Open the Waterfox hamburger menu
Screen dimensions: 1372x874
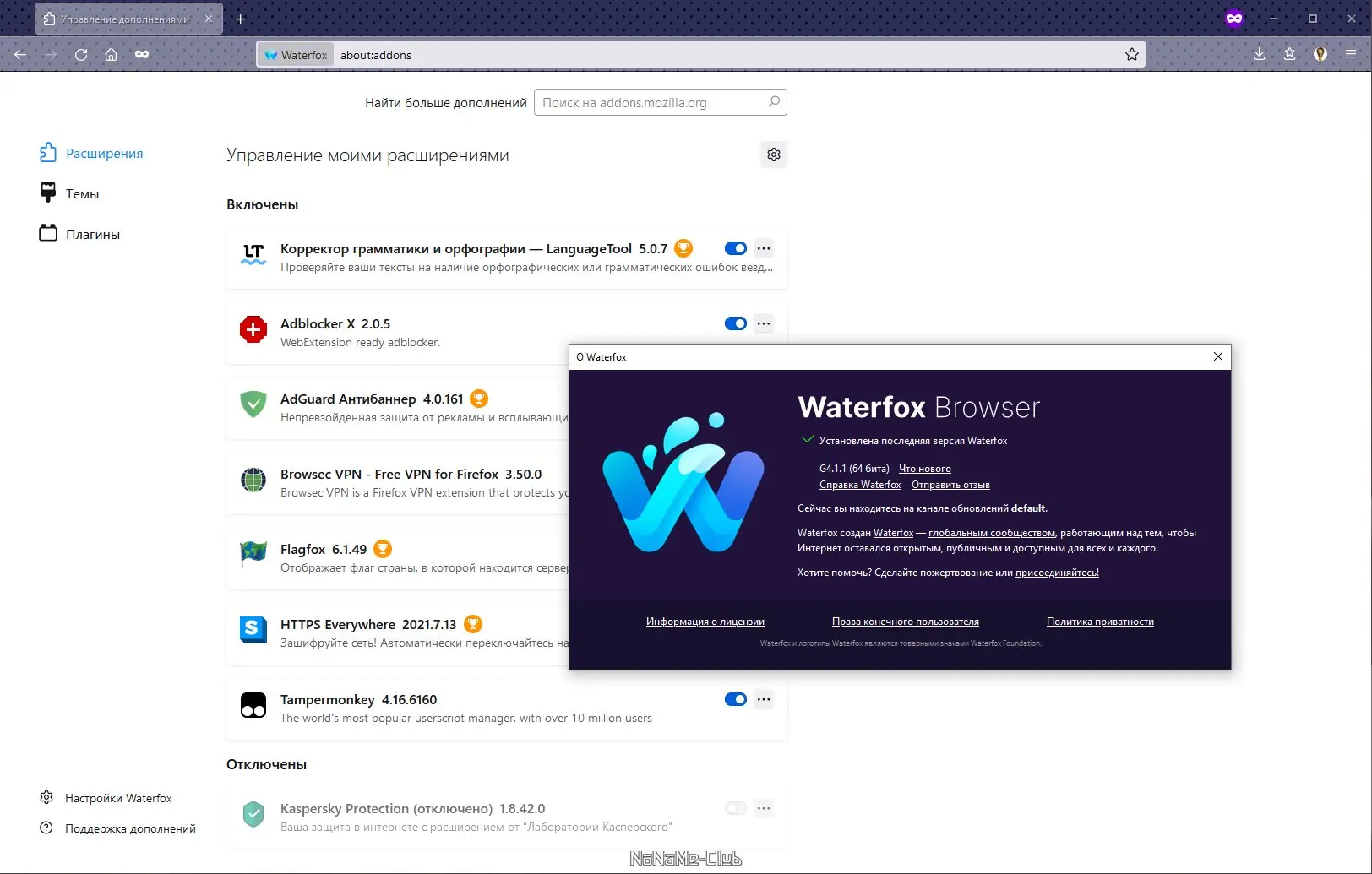pyautogui.click(x=1351, y=55)
